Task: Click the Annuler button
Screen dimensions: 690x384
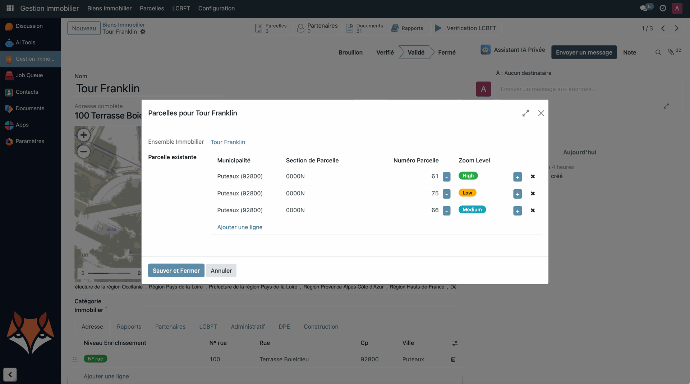Action: tap(221, 271)
